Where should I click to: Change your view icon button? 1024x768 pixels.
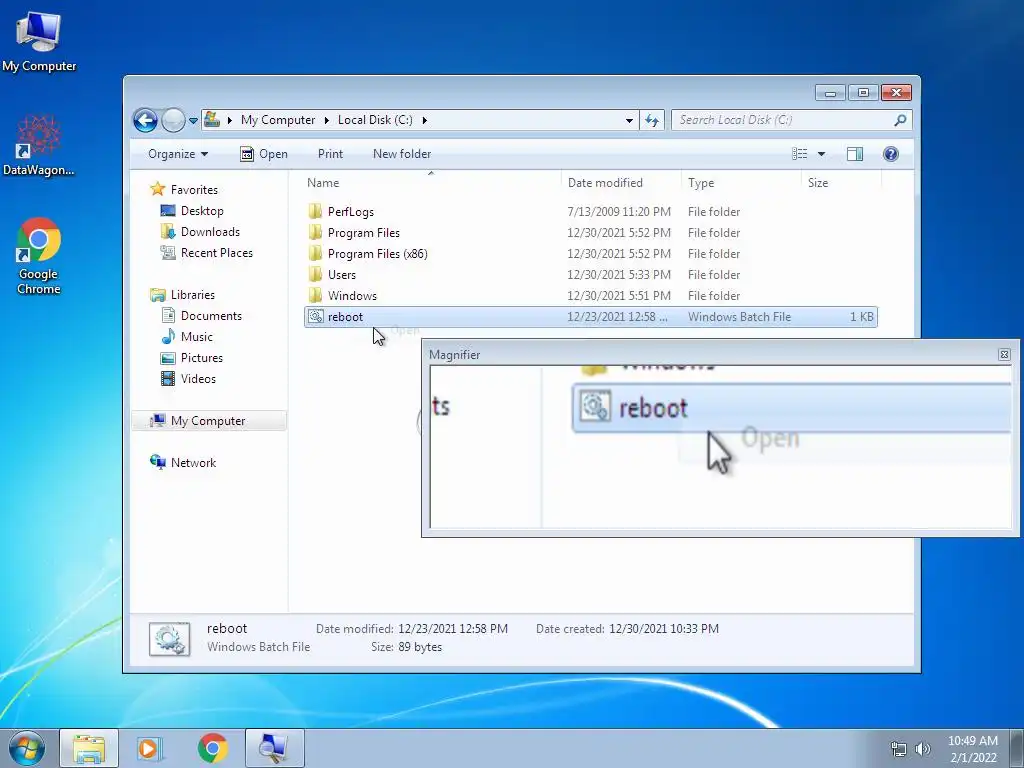[x=800, y=154]
